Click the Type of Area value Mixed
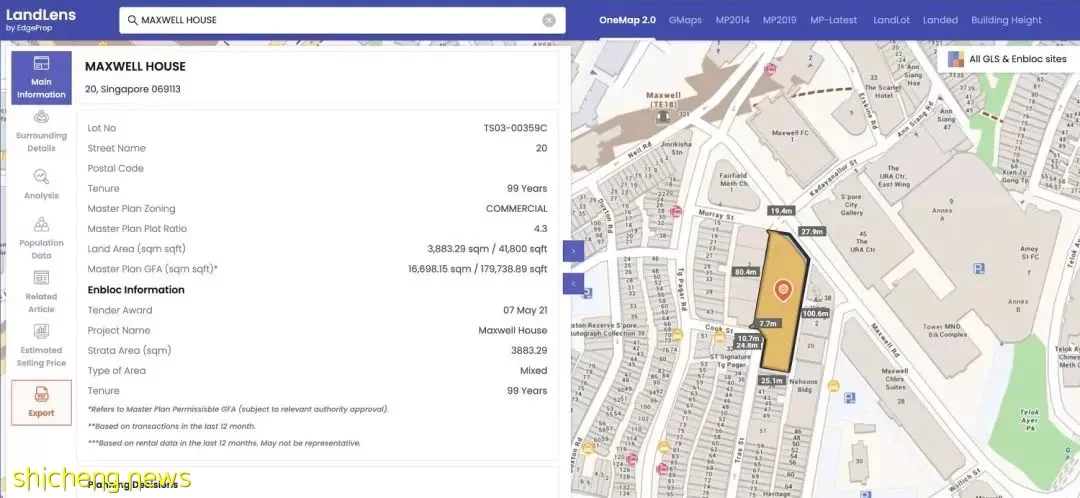The width and height of the screenshot is (1080, 498). pos(534,371)
